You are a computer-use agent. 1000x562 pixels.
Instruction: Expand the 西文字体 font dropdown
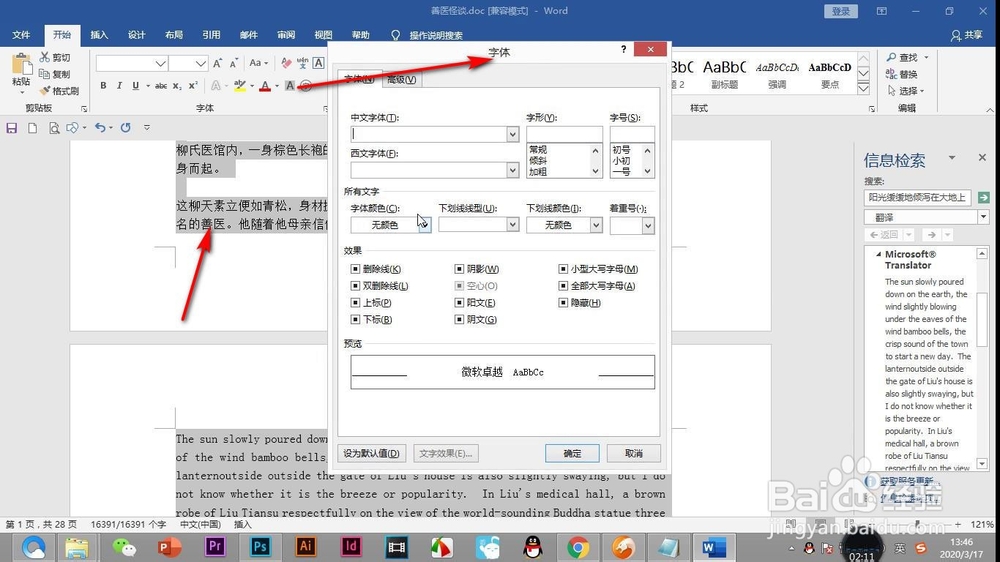coord(512,170)
